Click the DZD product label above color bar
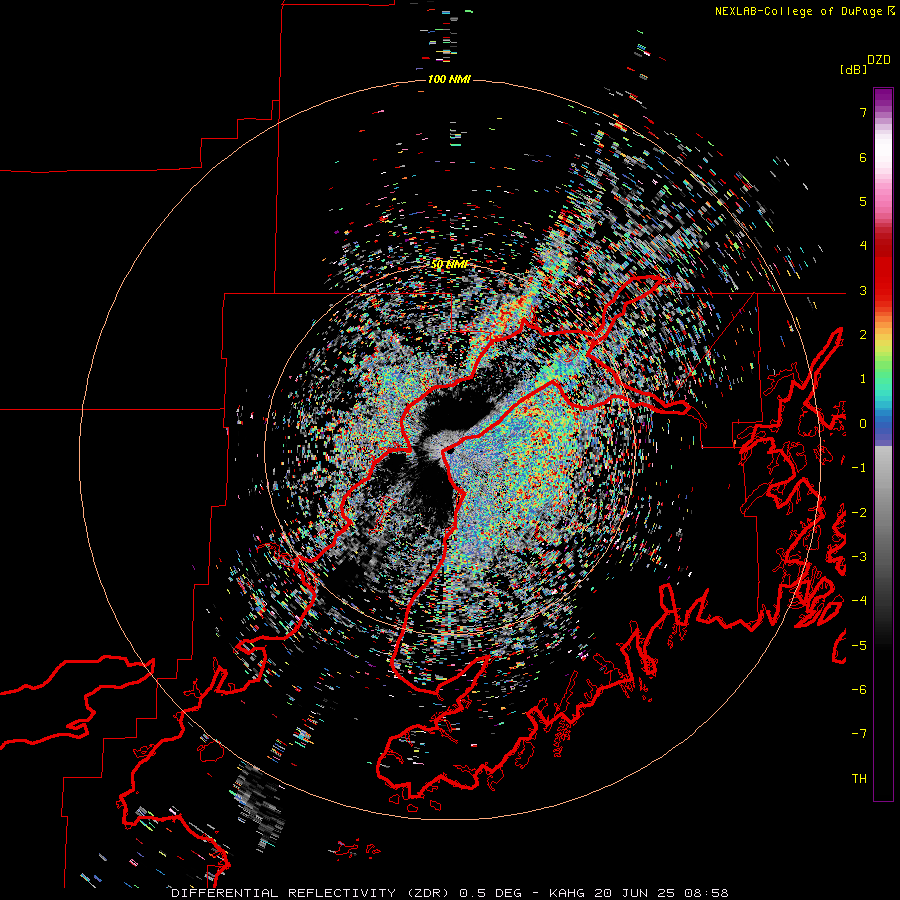 click(x=879, y=60)
